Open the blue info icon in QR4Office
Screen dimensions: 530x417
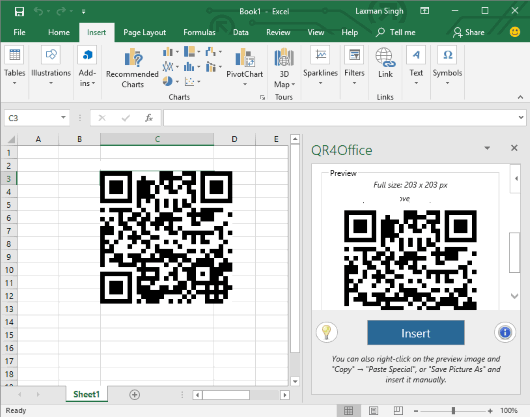[x=505, y=333]
